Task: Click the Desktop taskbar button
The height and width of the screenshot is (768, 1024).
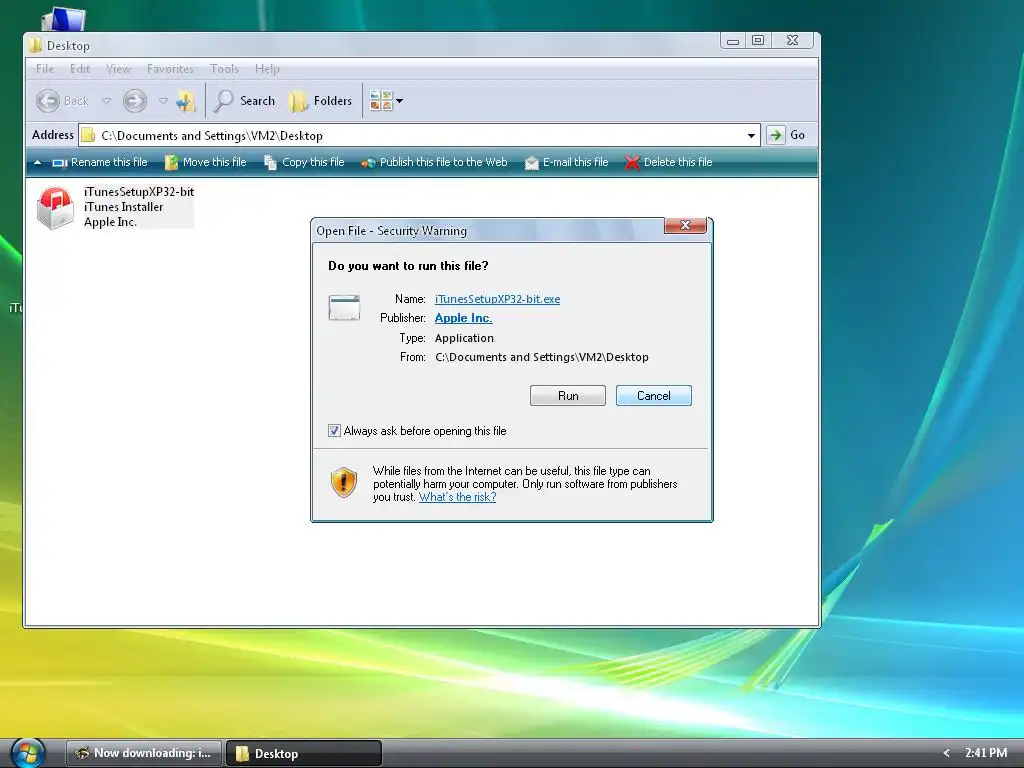Action: tap(304, 754)
